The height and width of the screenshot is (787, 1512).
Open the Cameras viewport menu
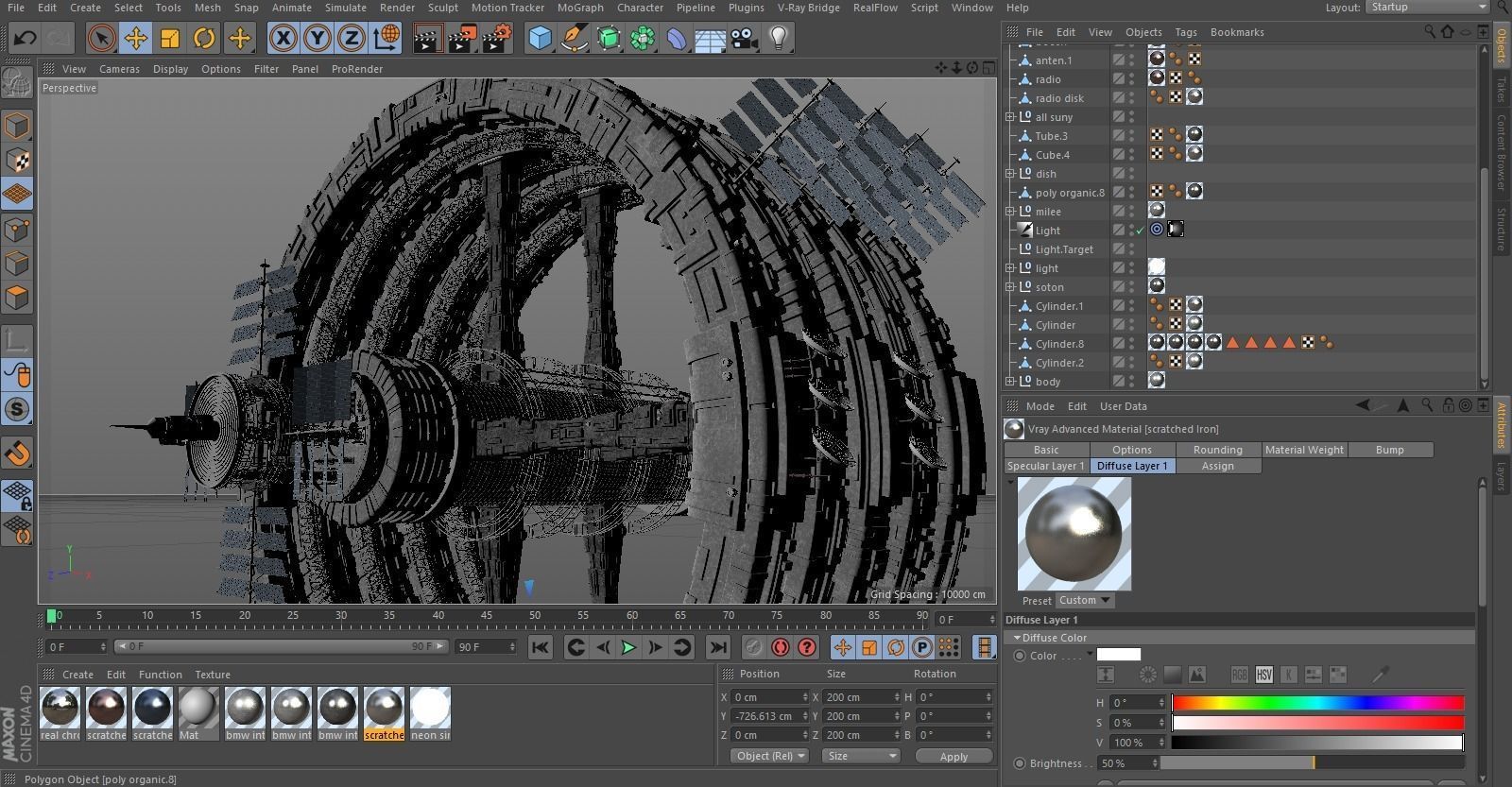(119, 69)
